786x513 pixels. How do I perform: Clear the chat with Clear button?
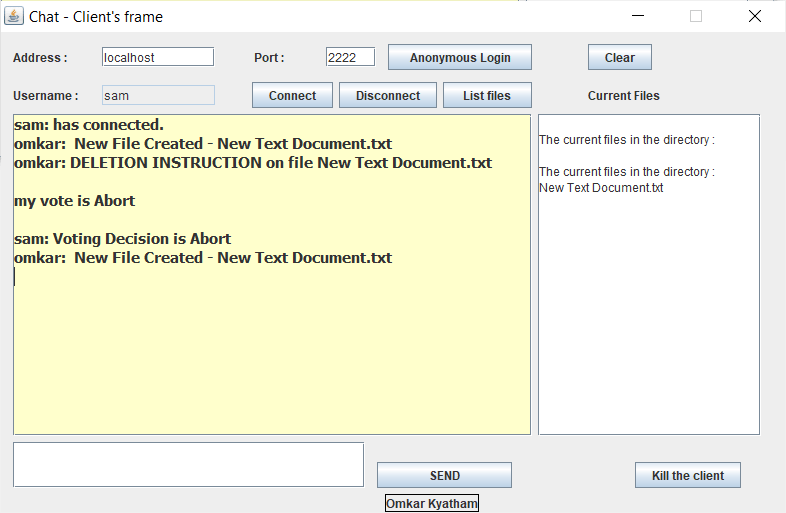click(x=620, y=57)
